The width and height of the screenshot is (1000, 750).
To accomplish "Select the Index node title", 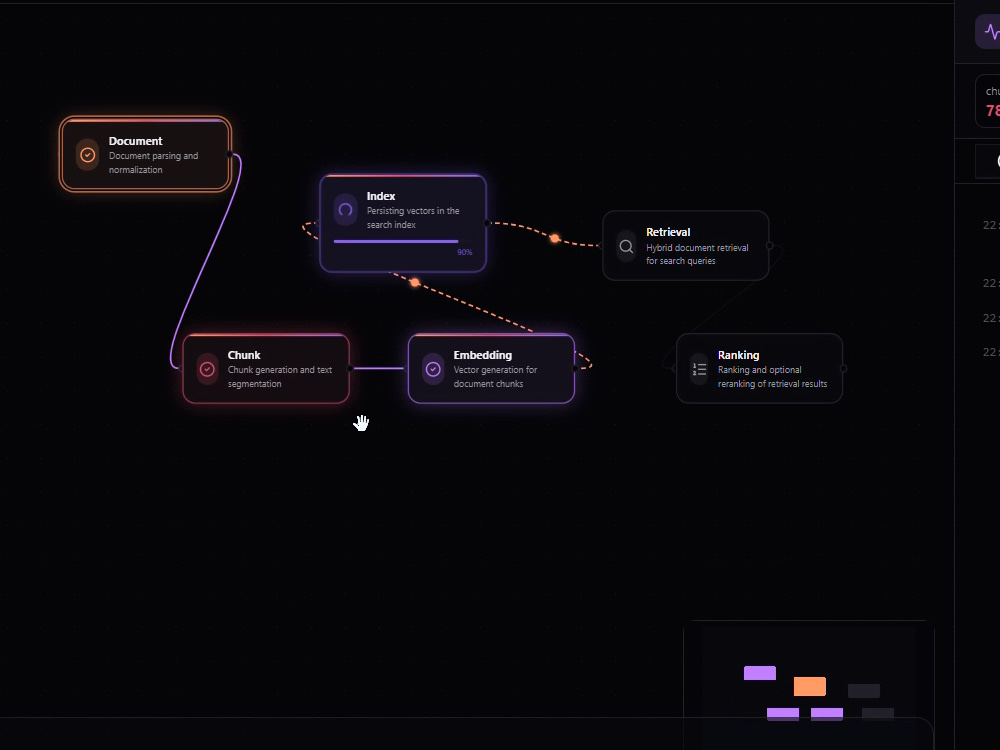I will click(381, 196).
